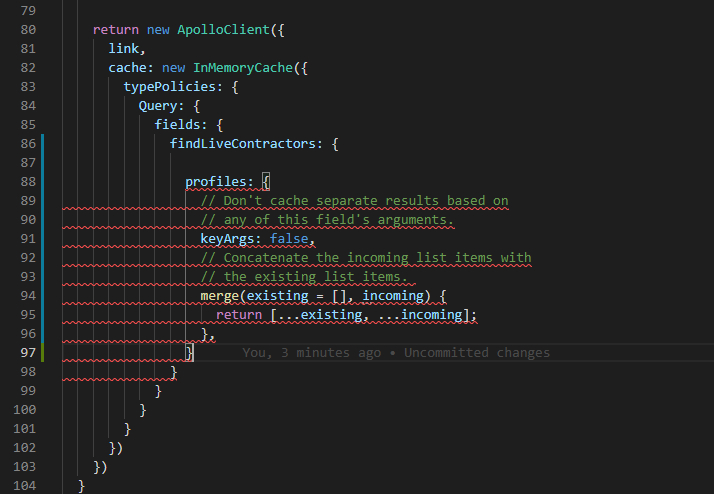The height and width of the screenshot is (494, 714).
Task: Click line number 88 in the gutter
Action: 28,182
